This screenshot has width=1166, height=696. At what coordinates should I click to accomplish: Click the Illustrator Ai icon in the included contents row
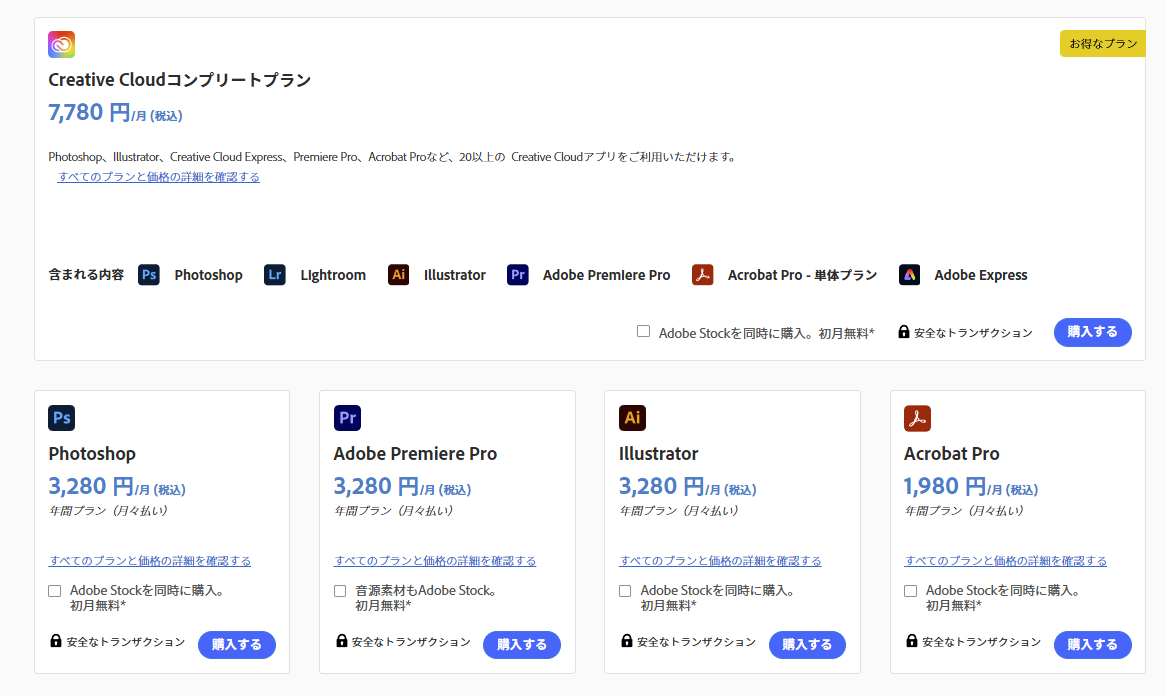[x=399, y=275]
